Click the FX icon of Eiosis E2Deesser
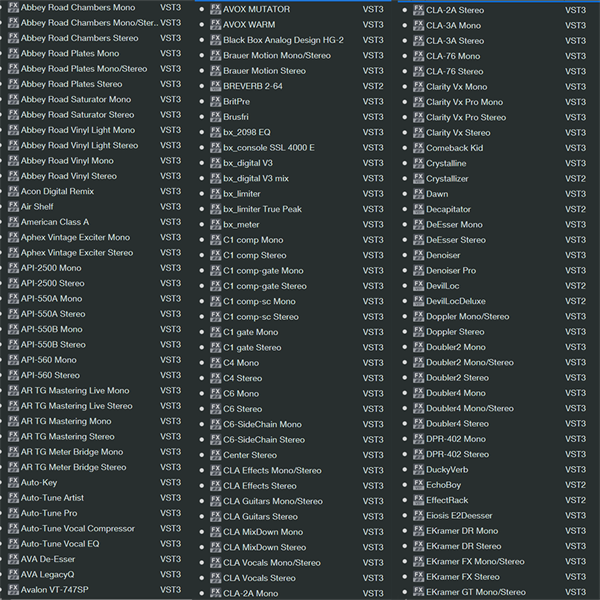Image resolution: width=600 pixels, height=600 pixels. 419,515
